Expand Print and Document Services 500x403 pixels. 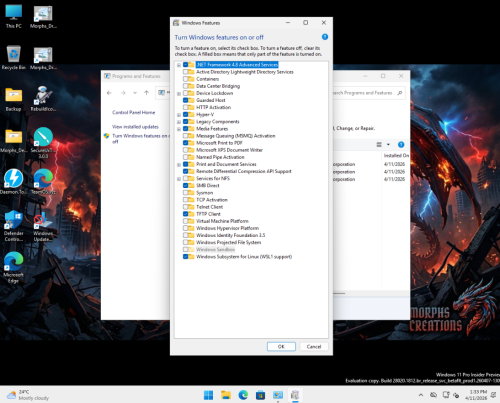pyautogui.click(x=179, y=164)
